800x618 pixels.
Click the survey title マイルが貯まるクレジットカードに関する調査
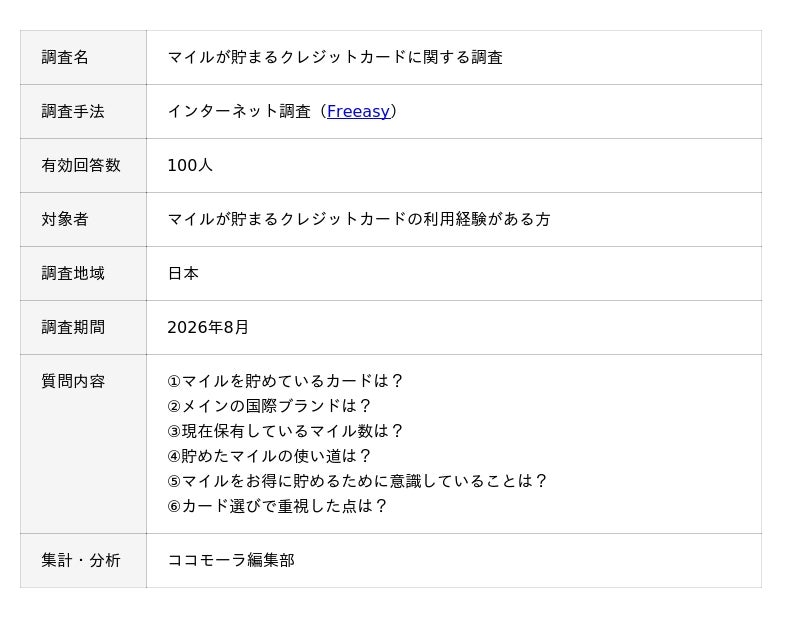[335, 57]
